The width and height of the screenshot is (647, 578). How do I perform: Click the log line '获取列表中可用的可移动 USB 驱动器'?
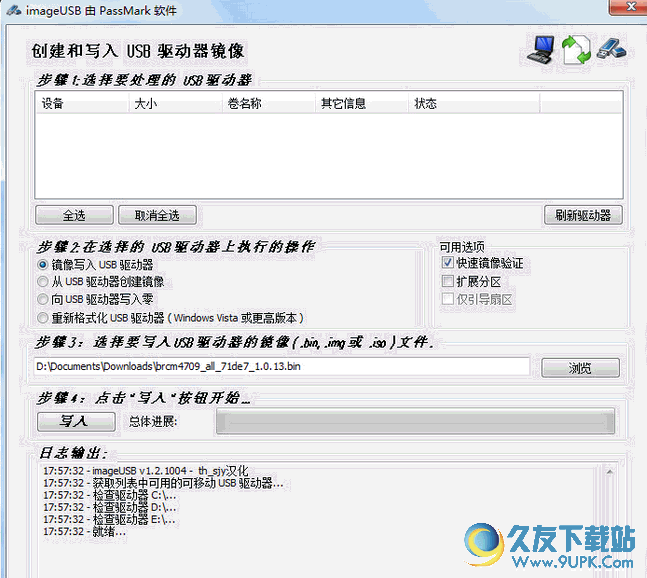(x=163, y=483)
